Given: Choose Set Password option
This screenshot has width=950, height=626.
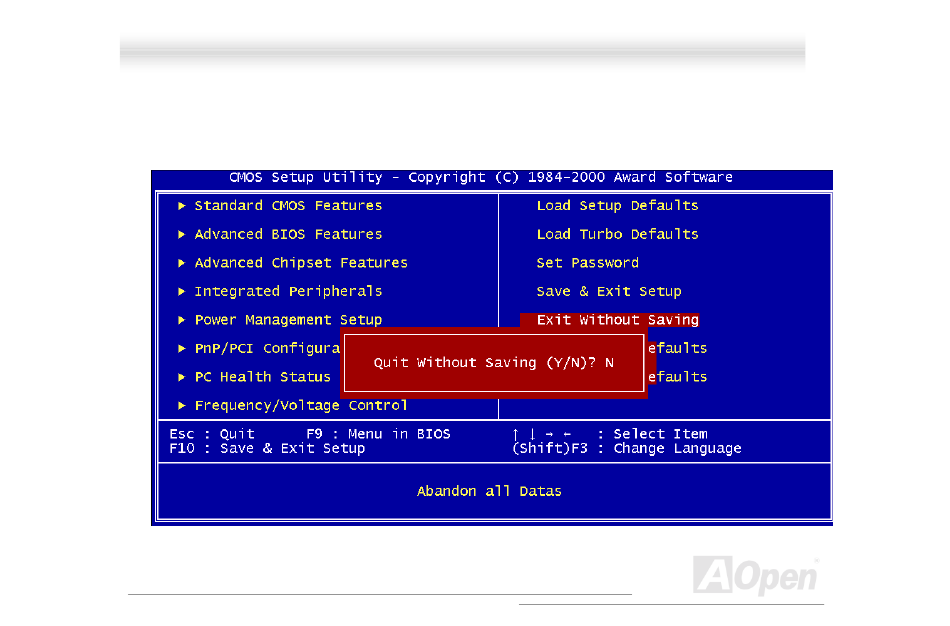Looking at the screenshot, I should tap(588, 263).
